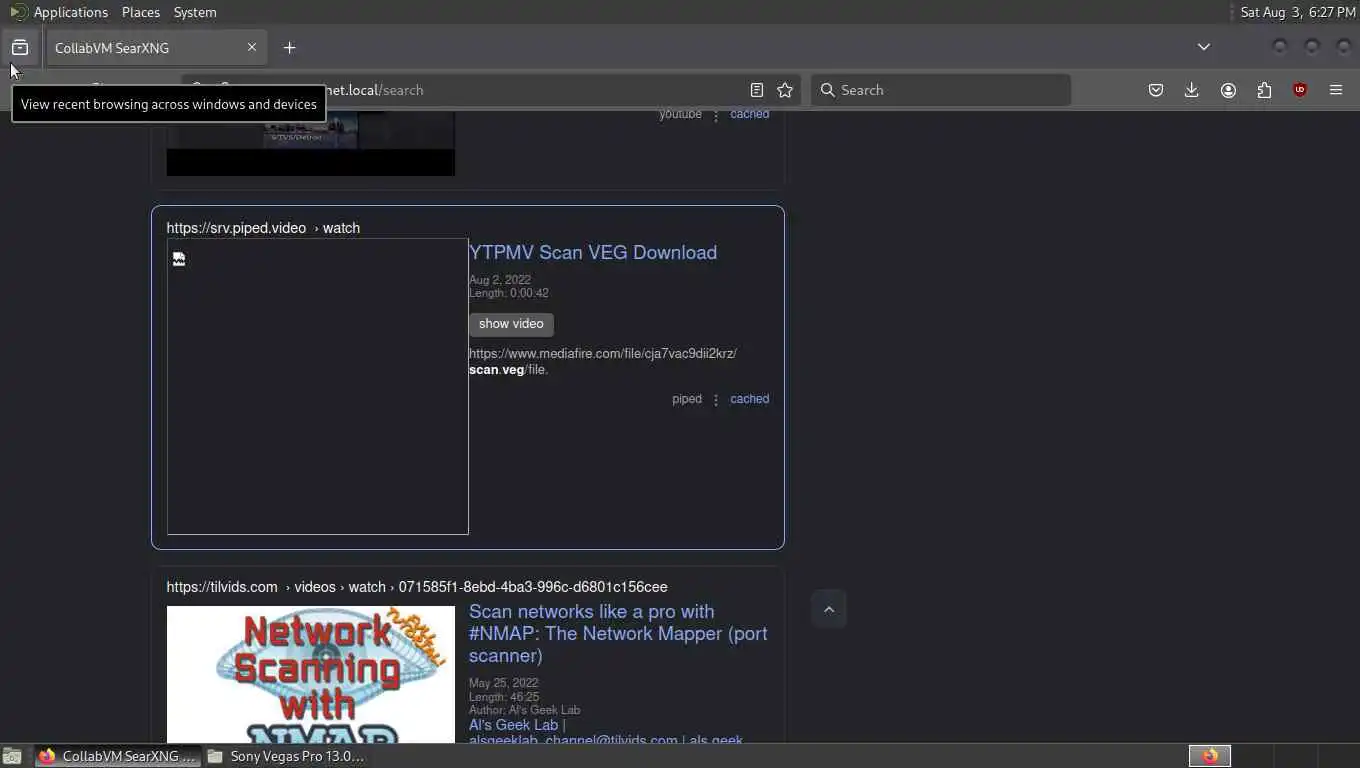Image resolution: width=1360 pixels, height=768 pixels.
Task: Open the System menu
Action: 195,12
